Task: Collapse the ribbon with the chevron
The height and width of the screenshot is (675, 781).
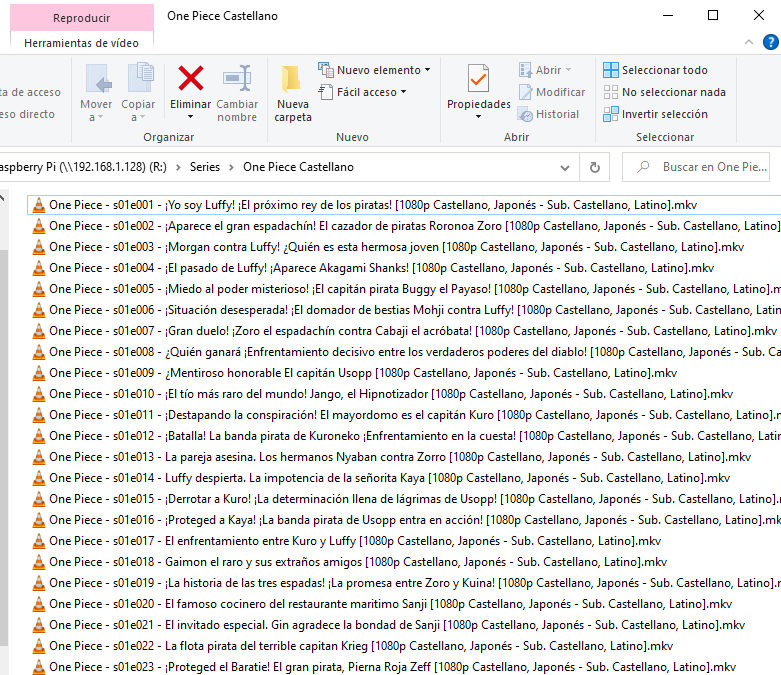Action: (749, 42)
